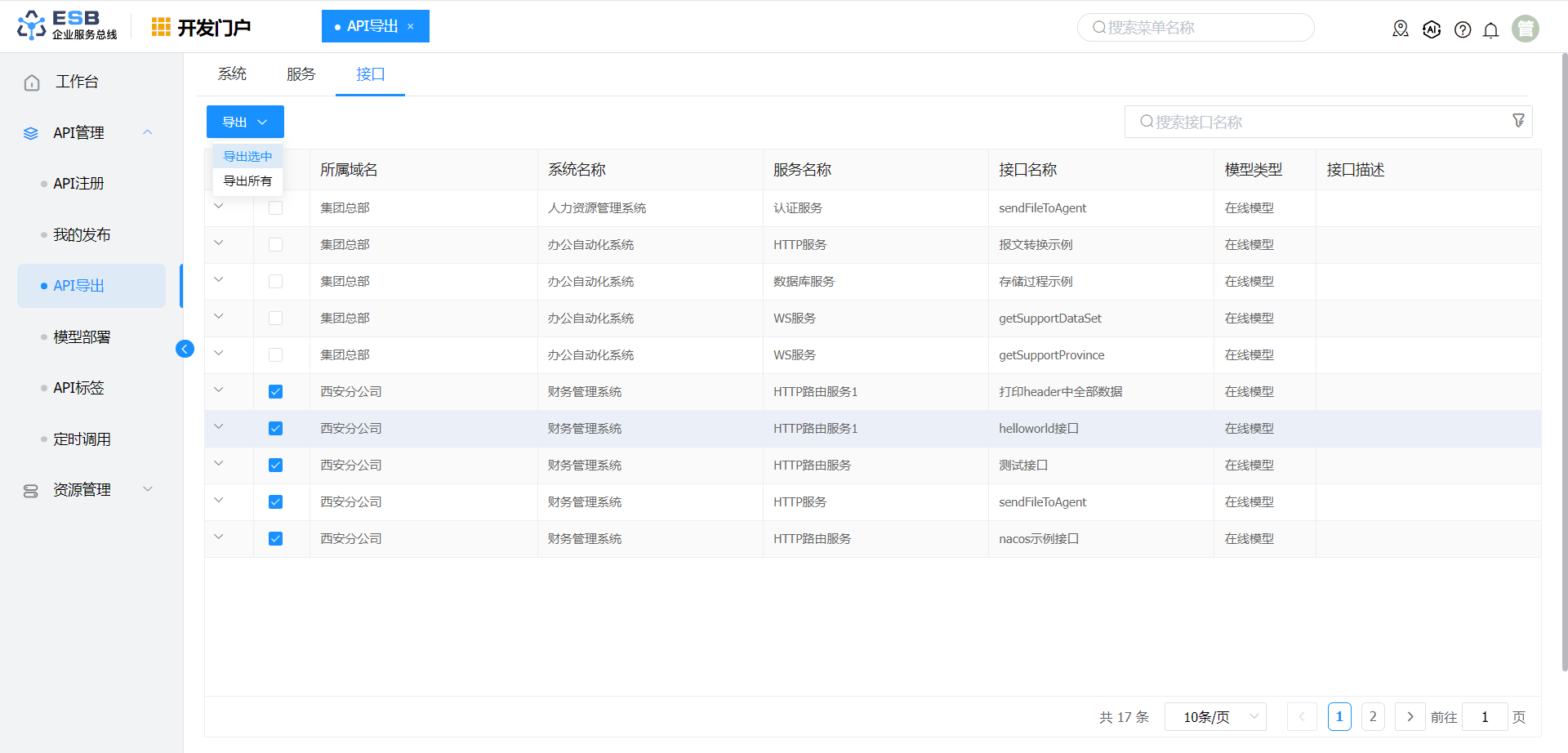Open the help question mark icon
1568x753 pixels.
coord(1463,29)
